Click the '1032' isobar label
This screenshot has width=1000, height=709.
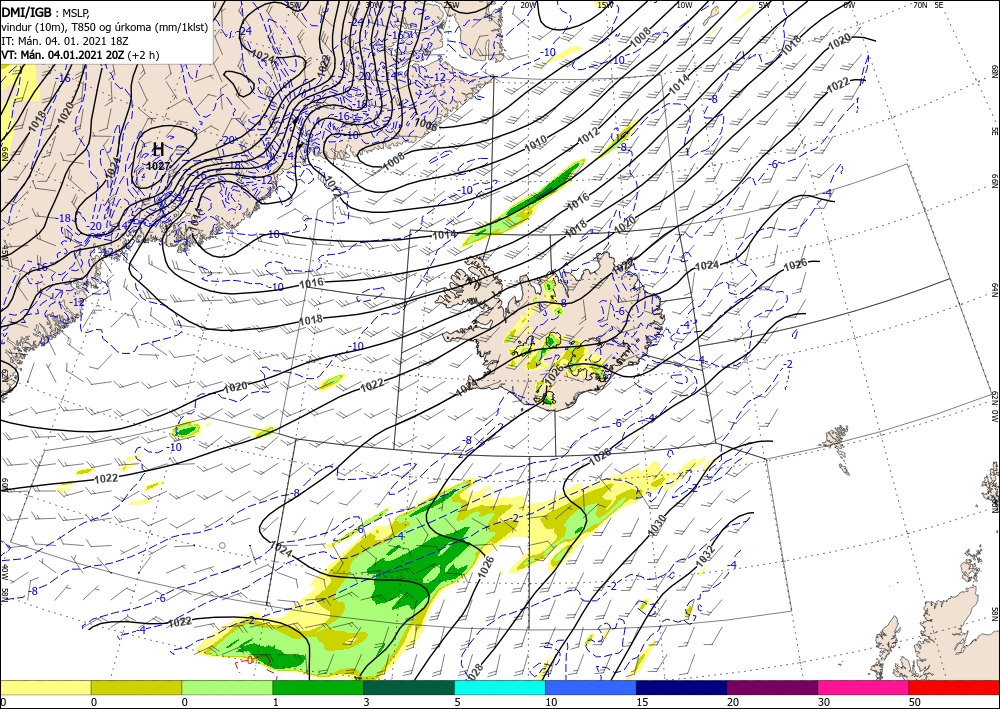(705, 555)
